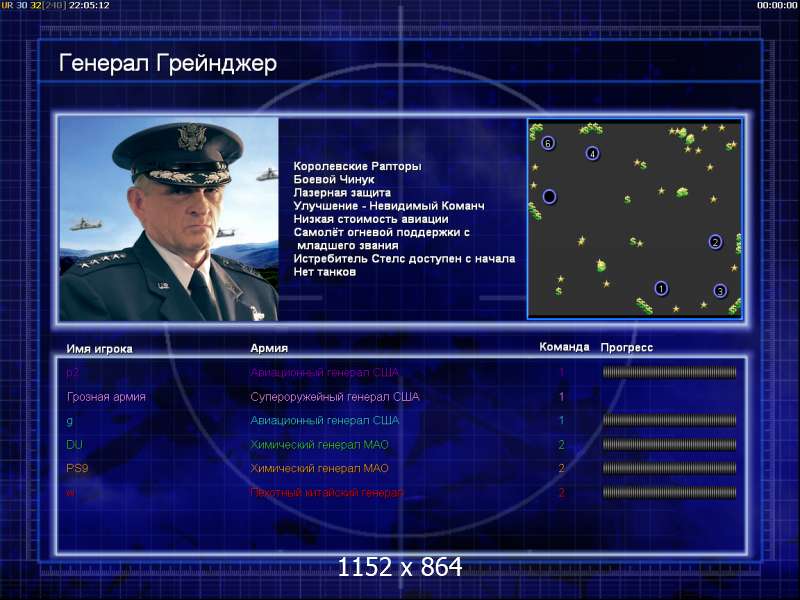Click the progress bar in the p2 row
The width and height of the screenshot is (800, 600).
coord(669,372)
